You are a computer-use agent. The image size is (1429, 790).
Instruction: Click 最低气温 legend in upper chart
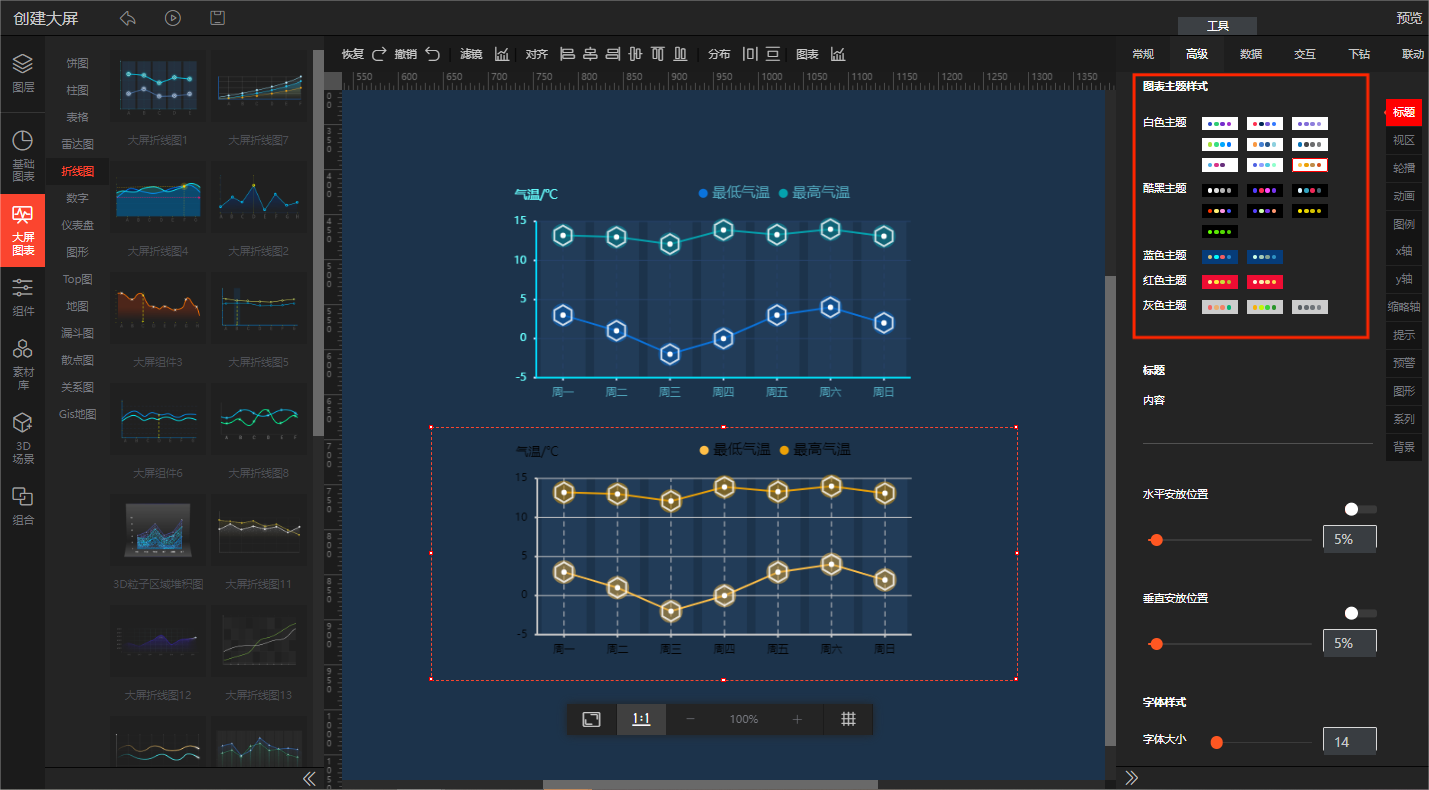(734, 193)
